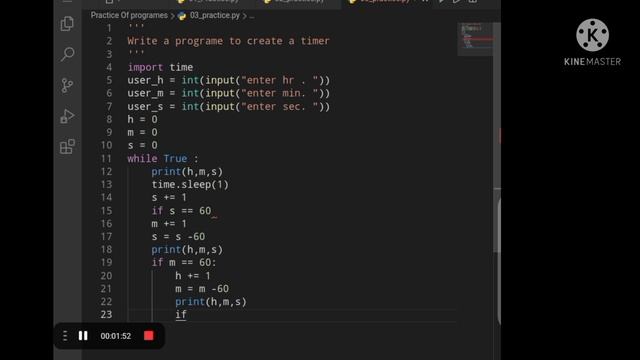Click the Python icon in the breadcrumb

(x=182, y=16)
